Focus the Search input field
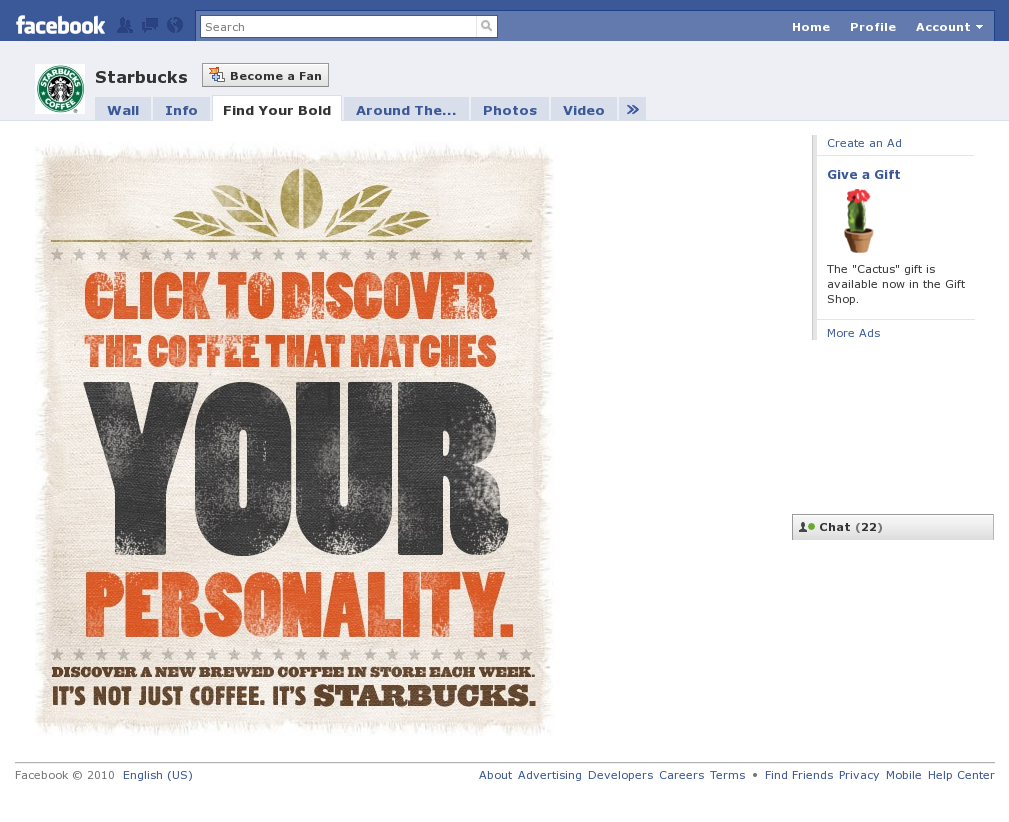The image size is (1009, 822). pos(338,26)
